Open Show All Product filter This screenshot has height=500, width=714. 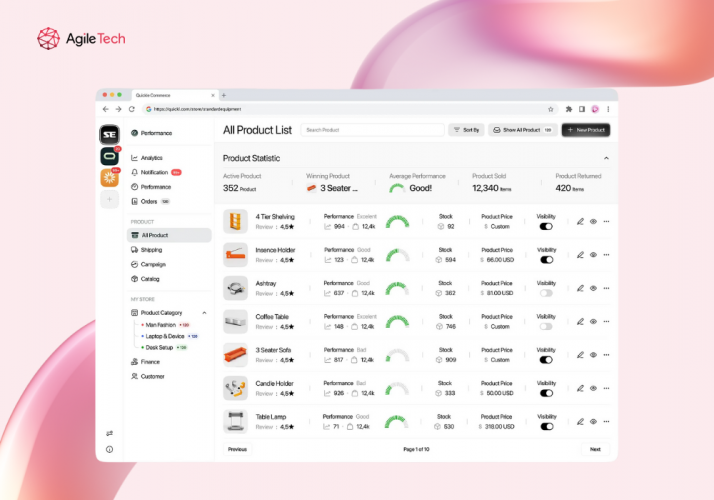[523, 130]
